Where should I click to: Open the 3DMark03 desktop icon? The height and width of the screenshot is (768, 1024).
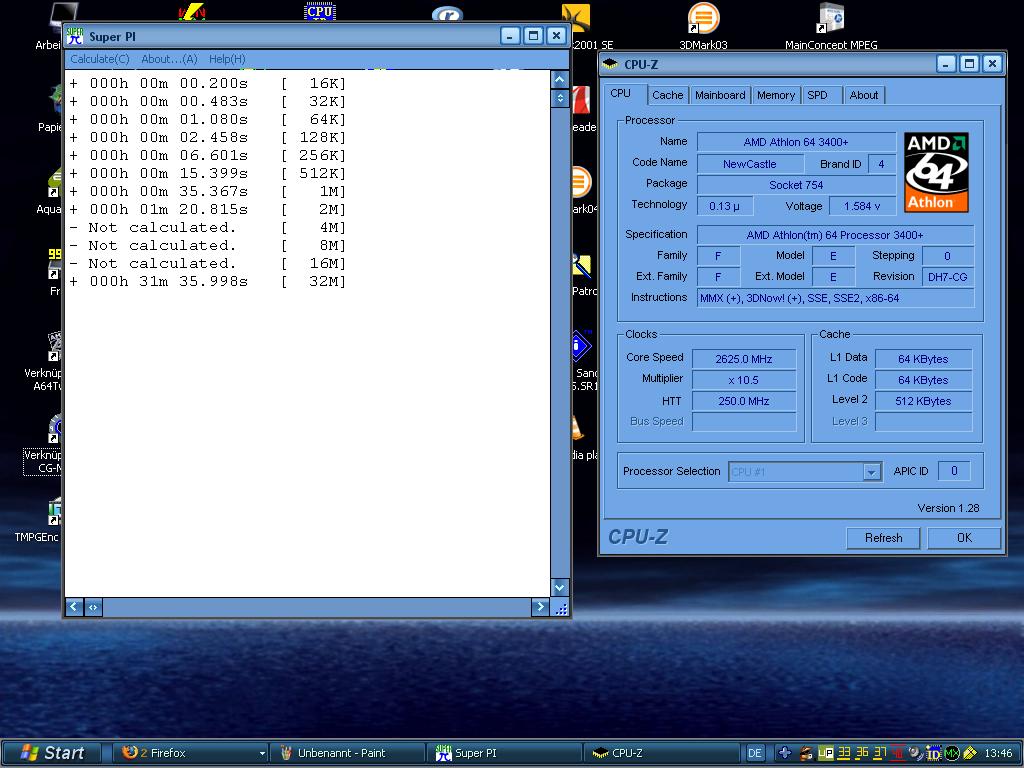(x=703, y=26)
